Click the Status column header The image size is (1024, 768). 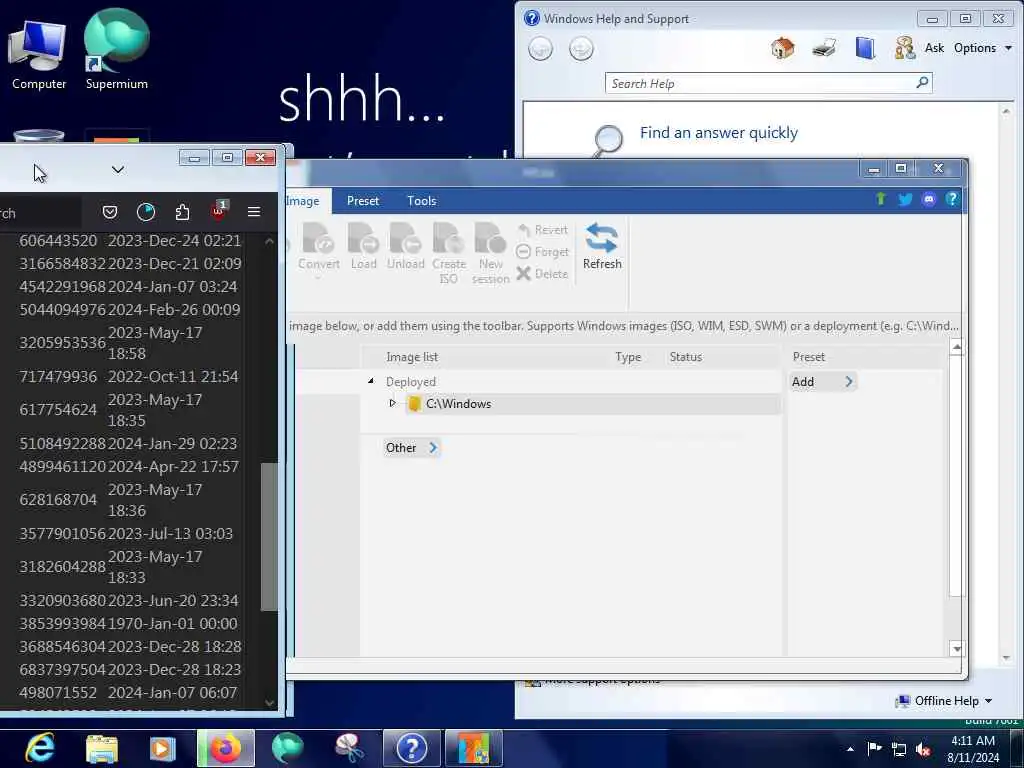[x=686, y=357]
